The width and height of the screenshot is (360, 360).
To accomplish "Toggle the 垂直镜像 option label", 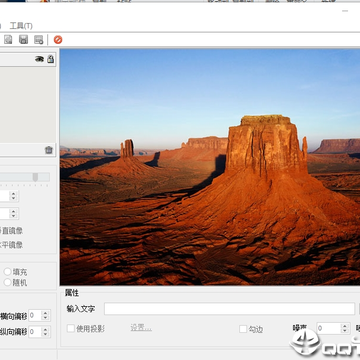I will [11, 231].
